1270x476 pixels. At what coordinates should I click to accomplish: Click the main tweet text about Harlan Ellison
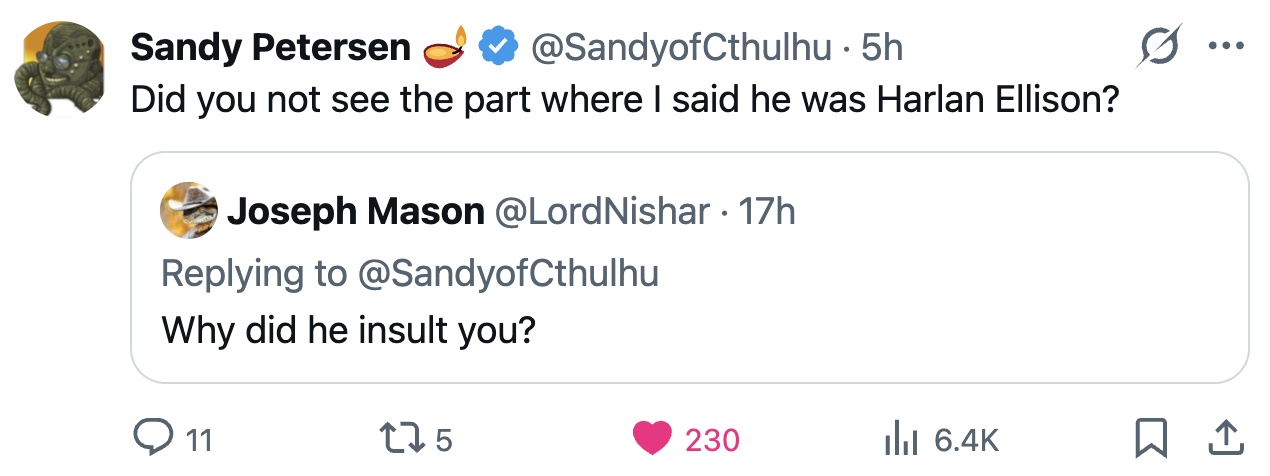(x=623, y=101)
